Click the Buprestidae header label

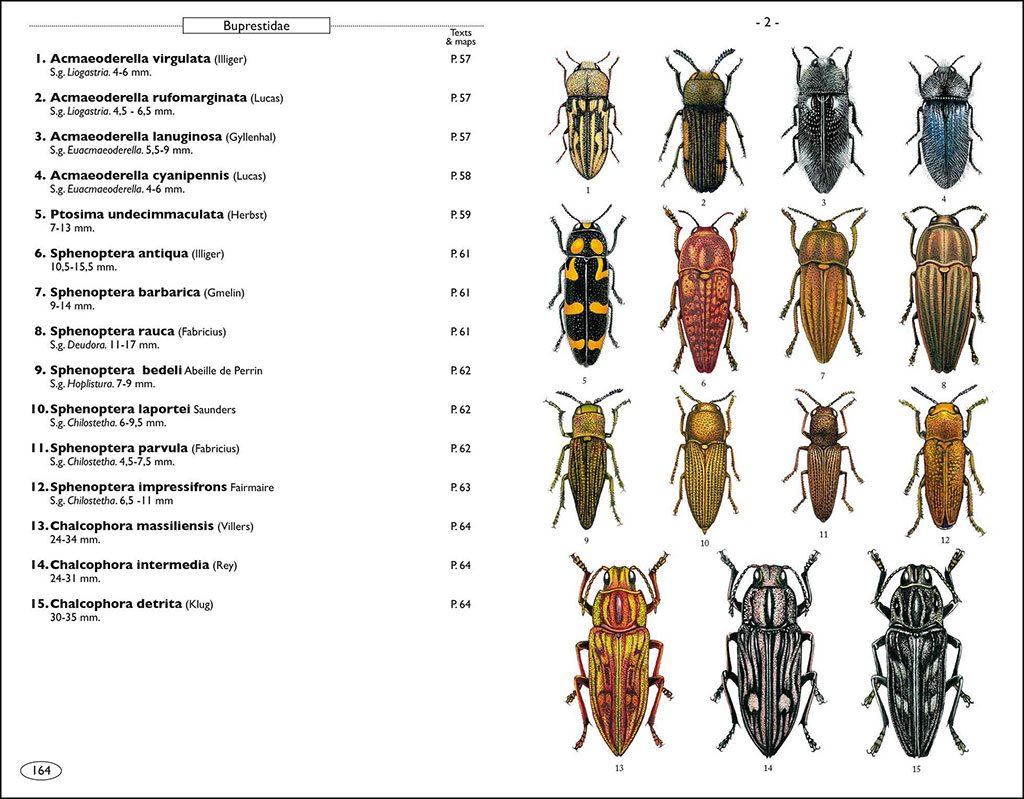pyautogui.click(x=256, y=24)
